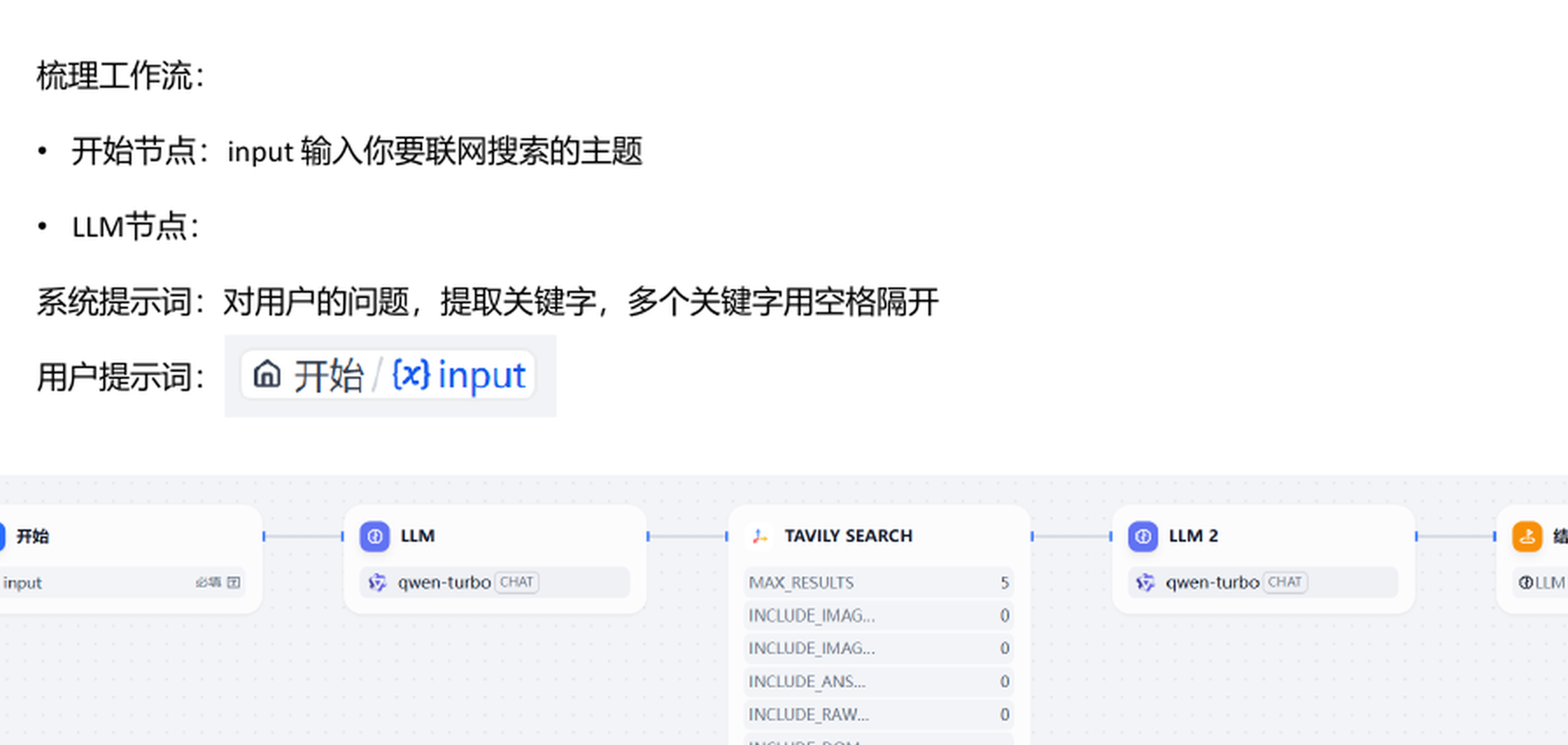Click the 梳理工作流 heading text
The image size is (1568, 745).
(121, 76)
